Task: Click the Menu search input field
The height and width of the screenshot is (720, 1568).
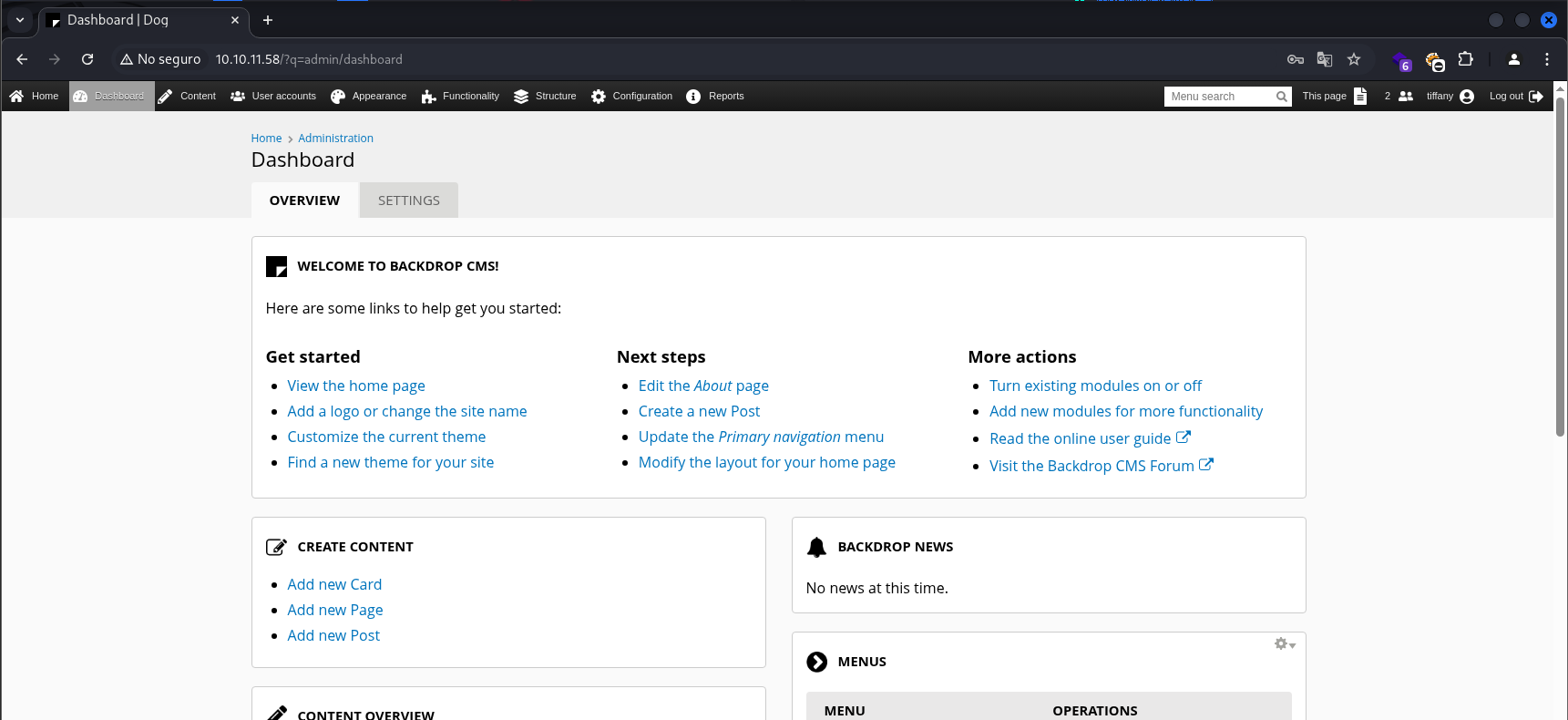Action: coord(1220,97)
